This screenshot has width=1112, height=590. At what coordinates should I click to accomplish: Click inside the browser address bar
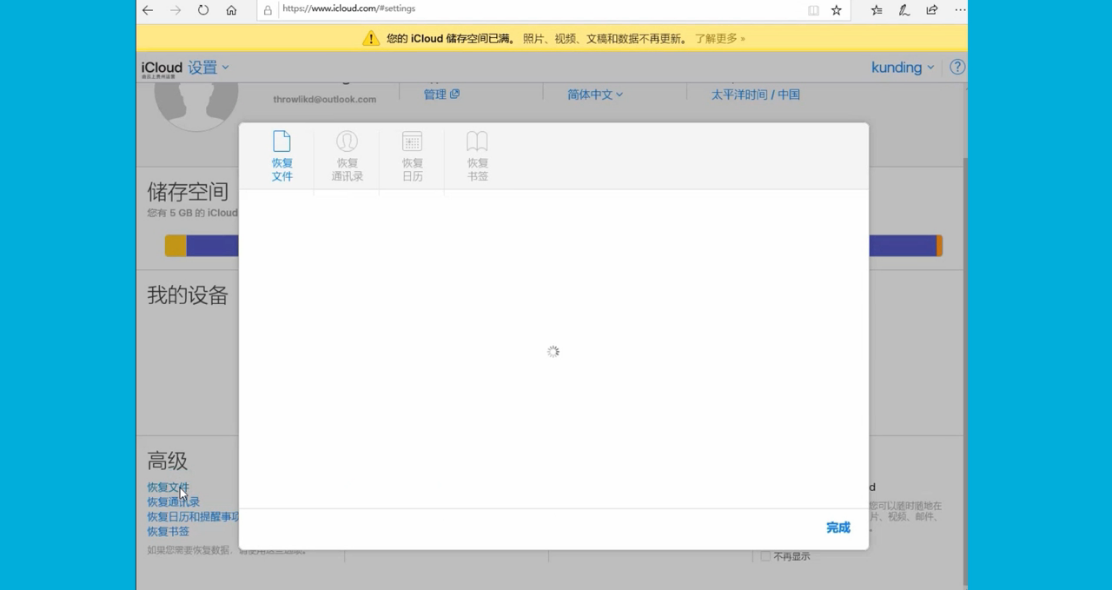click(x=450, y=9)
